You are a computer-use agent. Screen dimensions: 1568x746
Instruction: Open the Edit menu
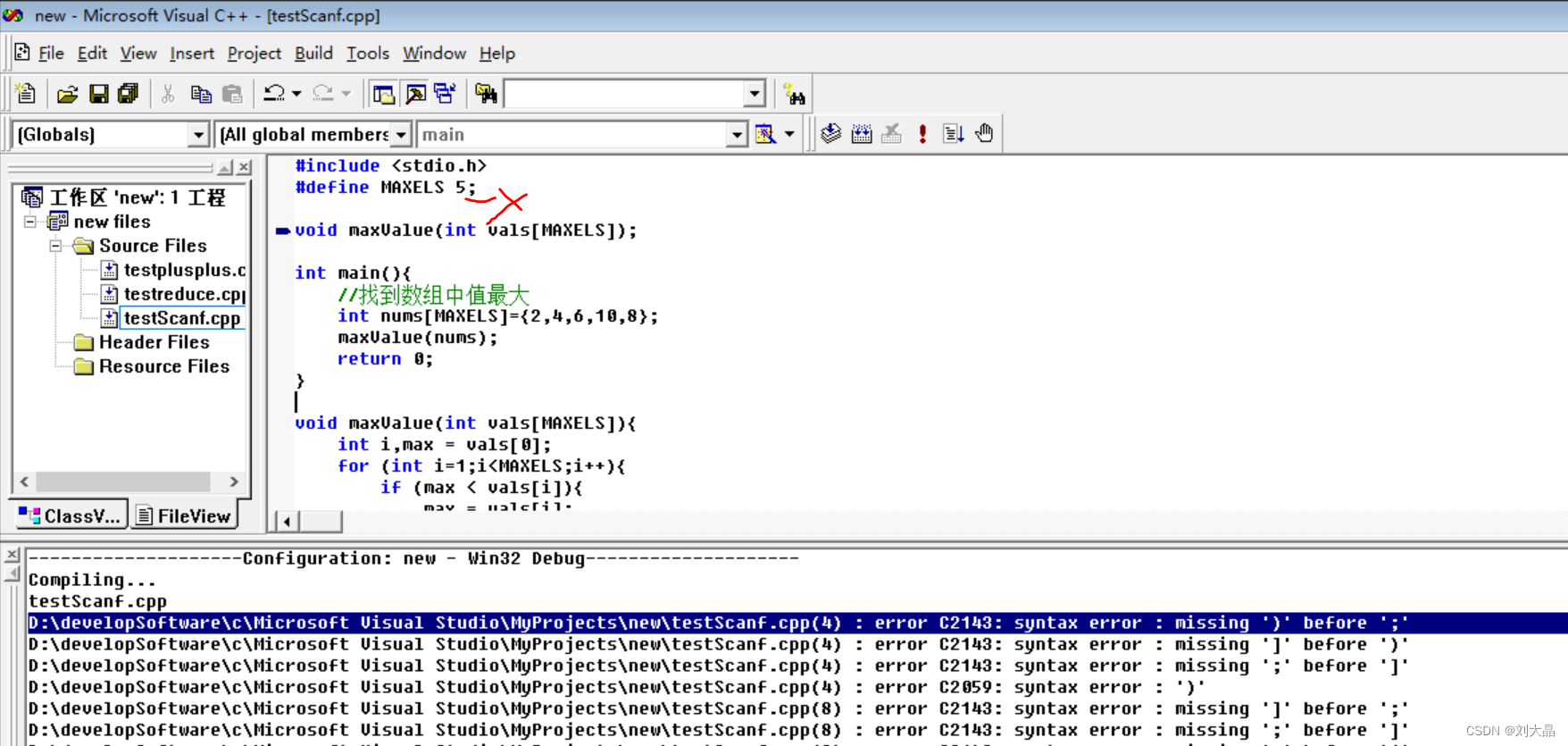coord(92,54)
